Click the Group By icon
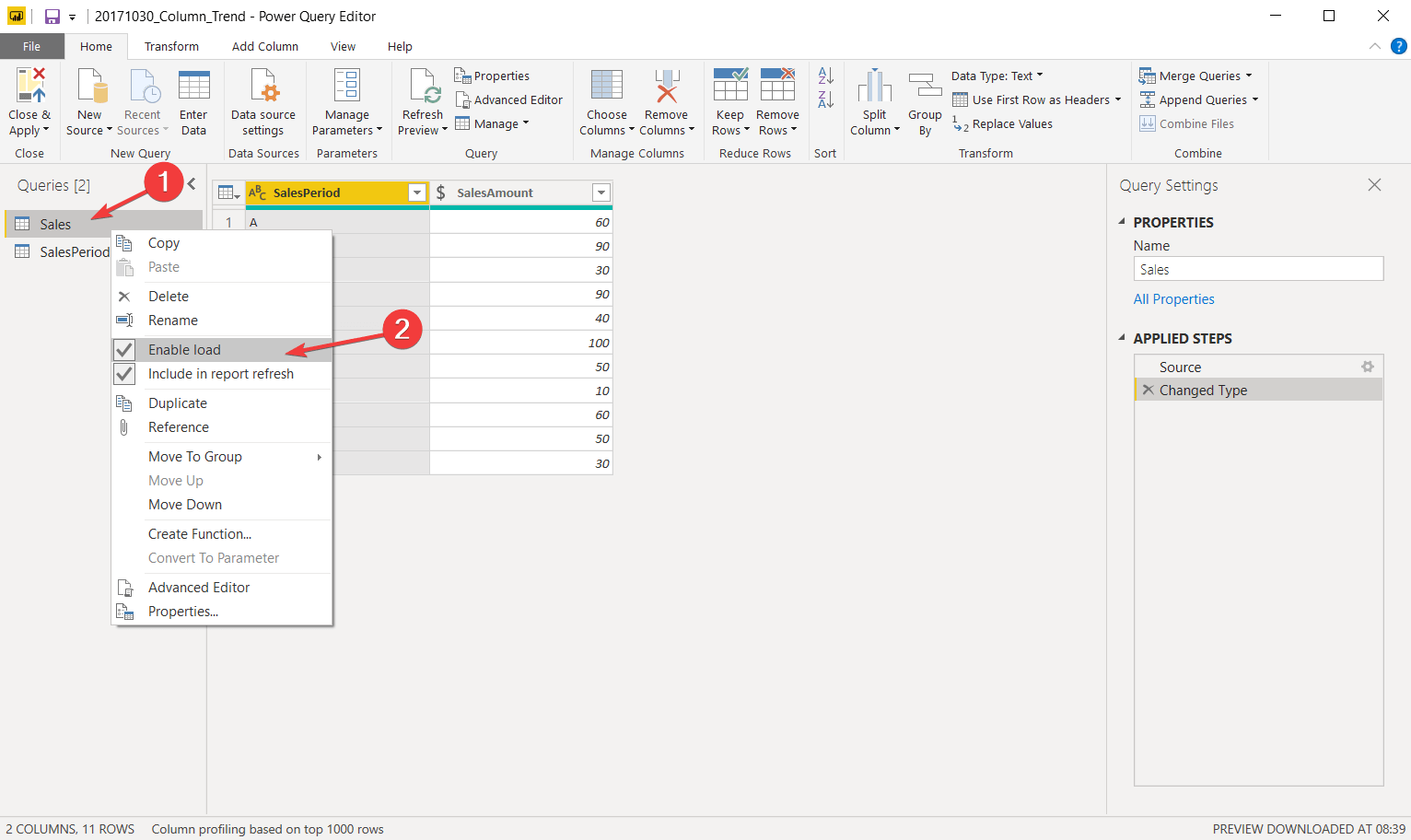Screen dimensions: 1411x840 pyautogui.click(x=925, y=86)
